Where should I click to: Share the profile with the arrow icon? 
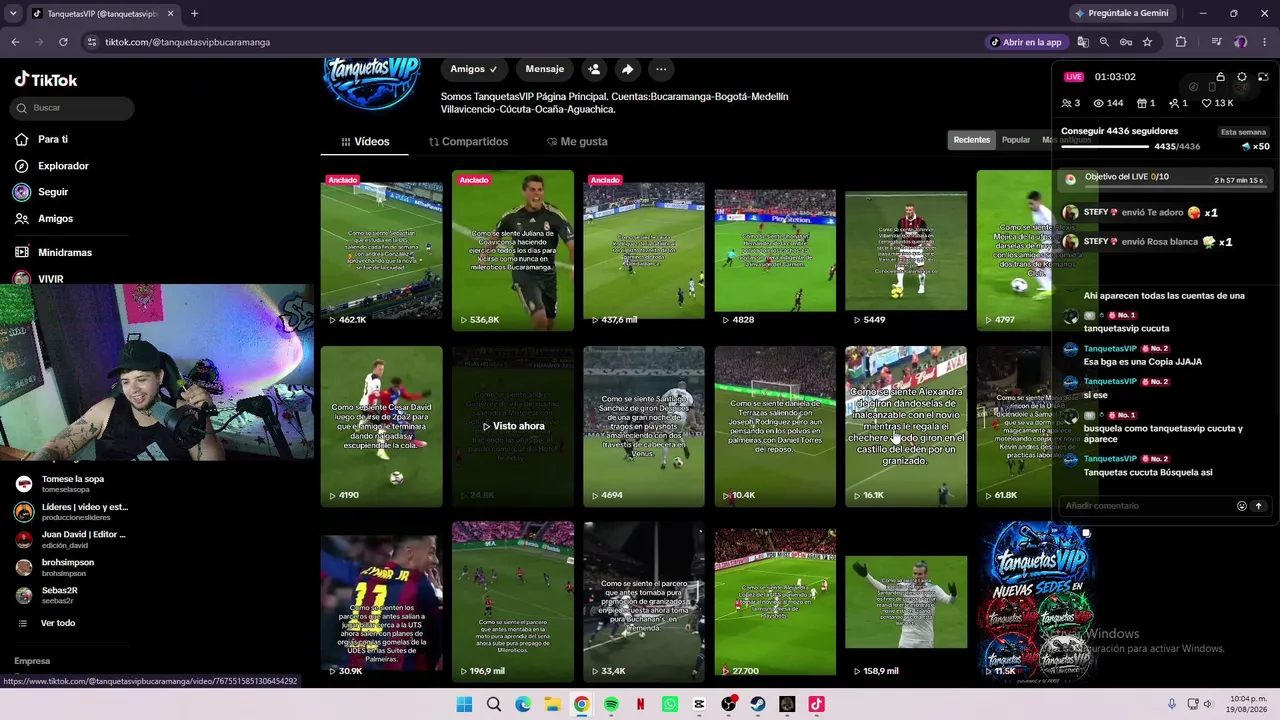(627, 69)
